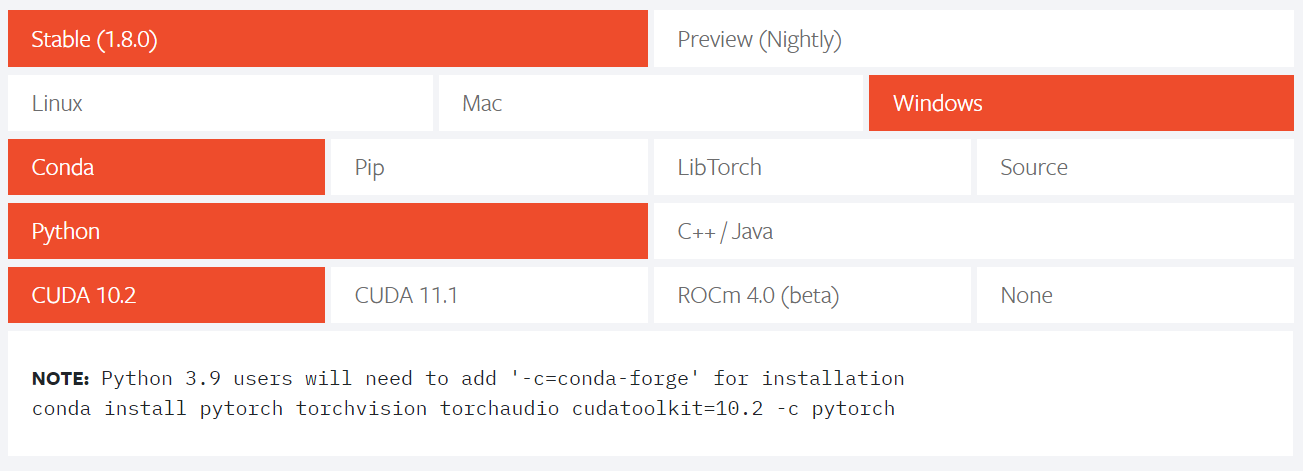Select the Source package option
Screen dimensions: 1303x471
click(1135, 167)
